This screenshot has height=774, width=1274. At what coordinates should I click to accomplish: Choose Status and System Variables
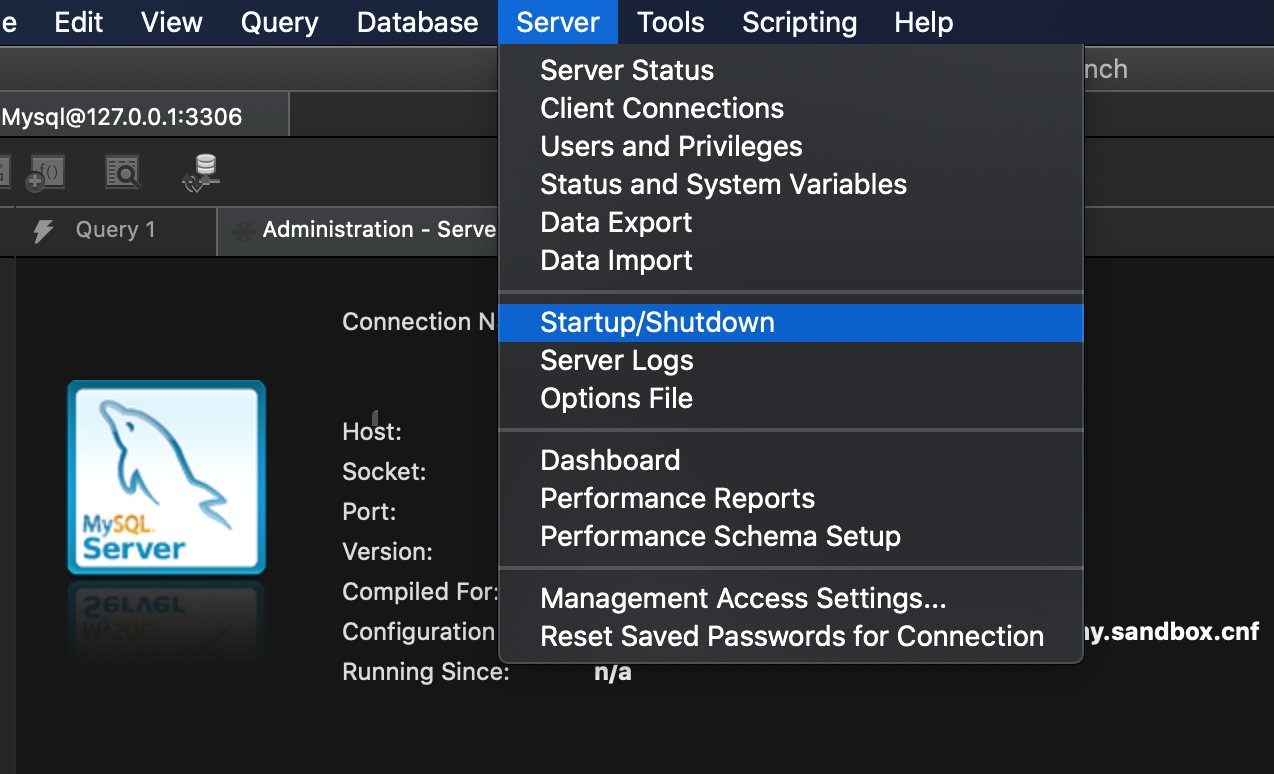click(723, 184)
